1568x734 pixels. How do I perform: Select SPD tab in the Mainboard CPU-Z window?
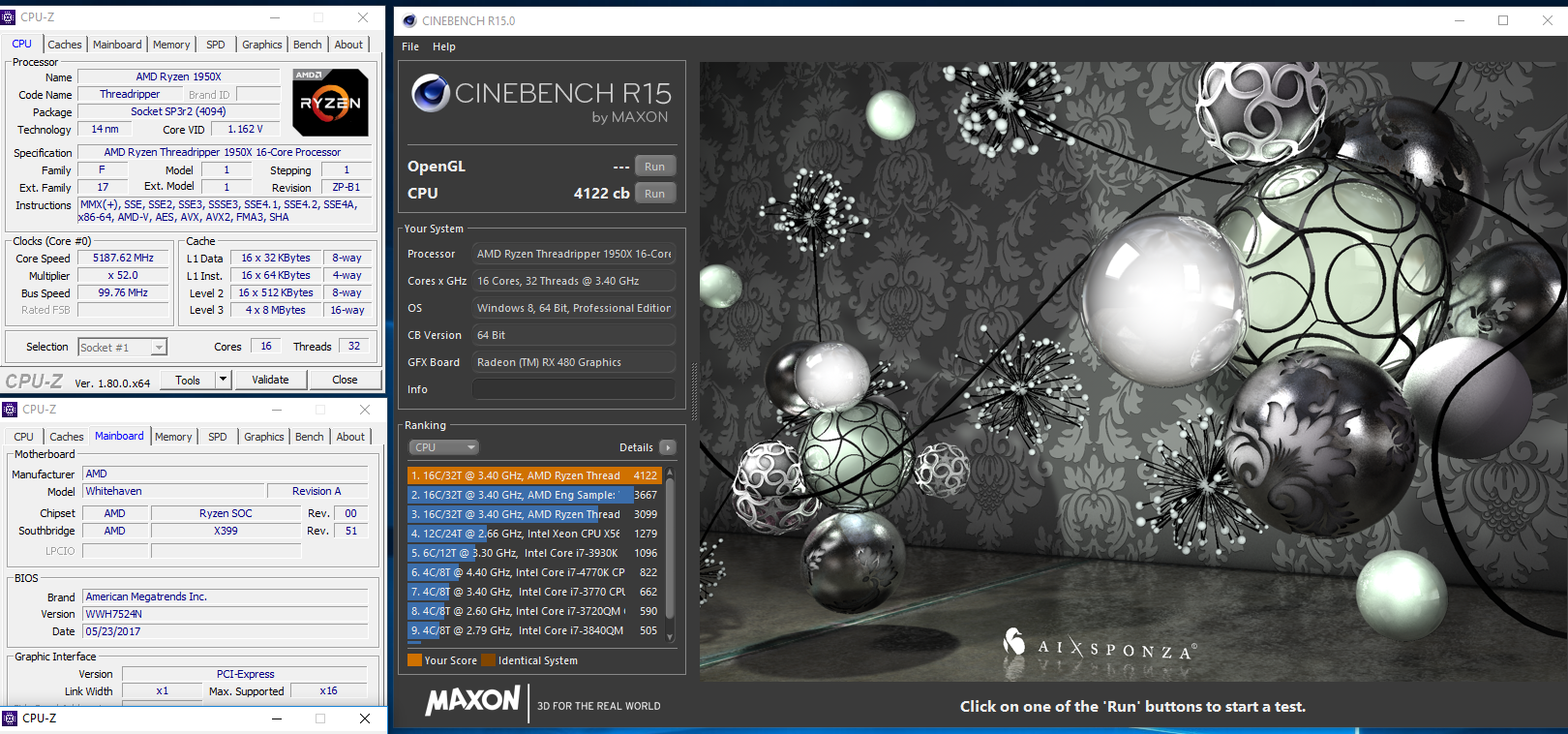click(218, 437)
